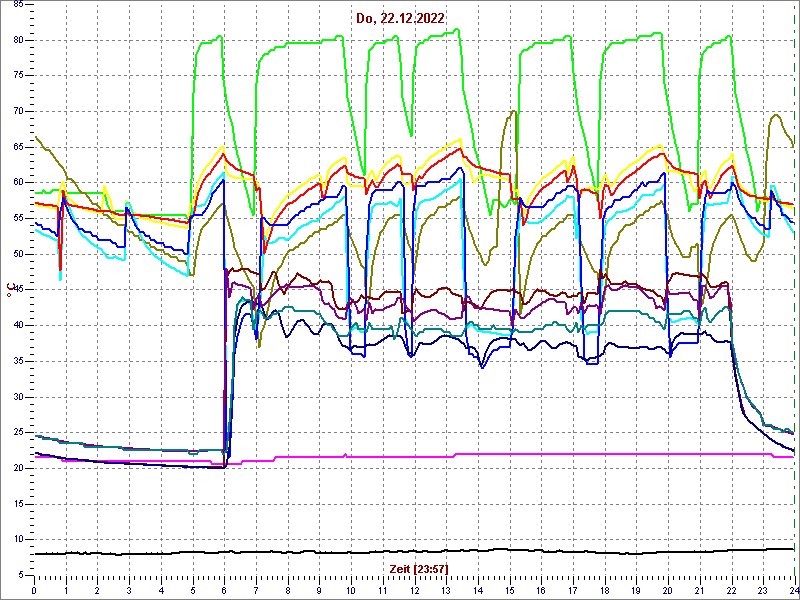Viewport: 800px width, 600px height.
Task: Click hour 19 on the time axis
Action: [636, 590]
